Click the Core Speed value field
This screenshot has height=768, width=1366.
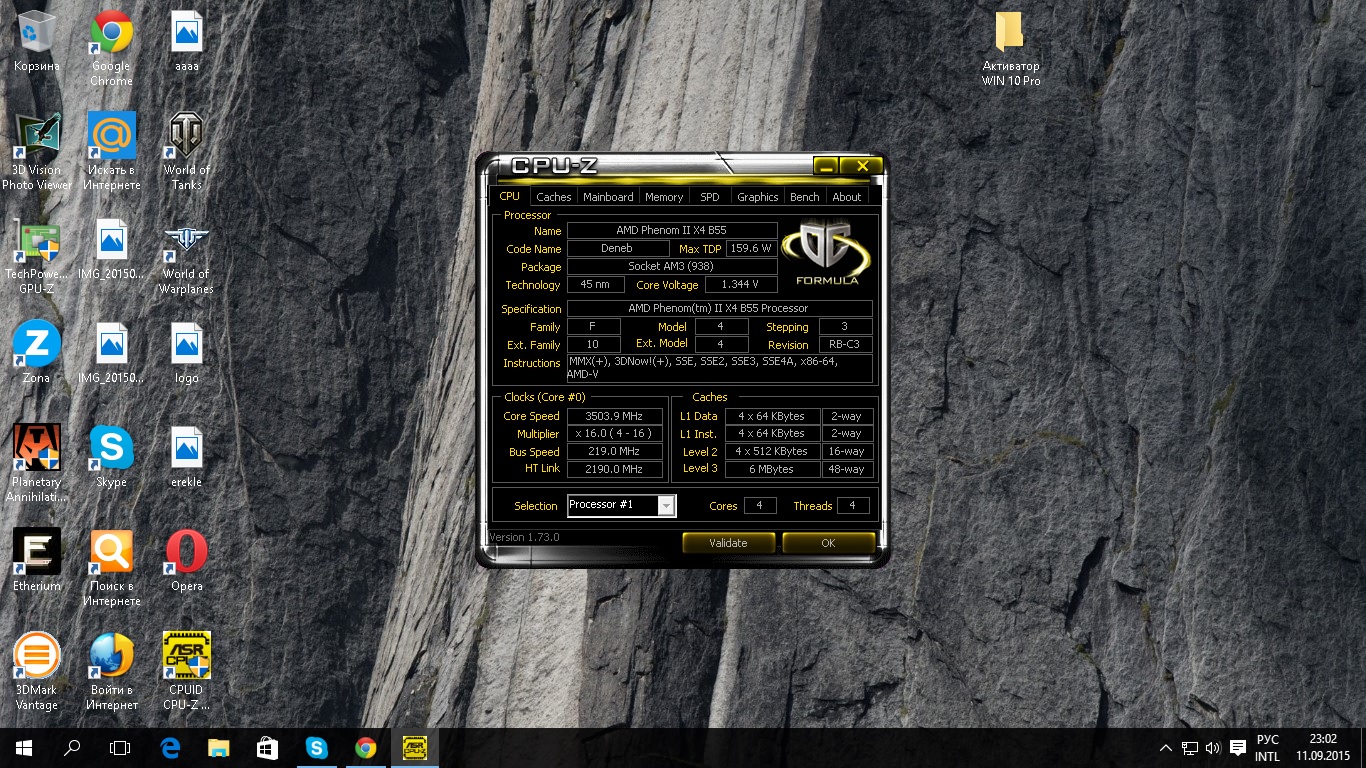click(x=615, y=416)
